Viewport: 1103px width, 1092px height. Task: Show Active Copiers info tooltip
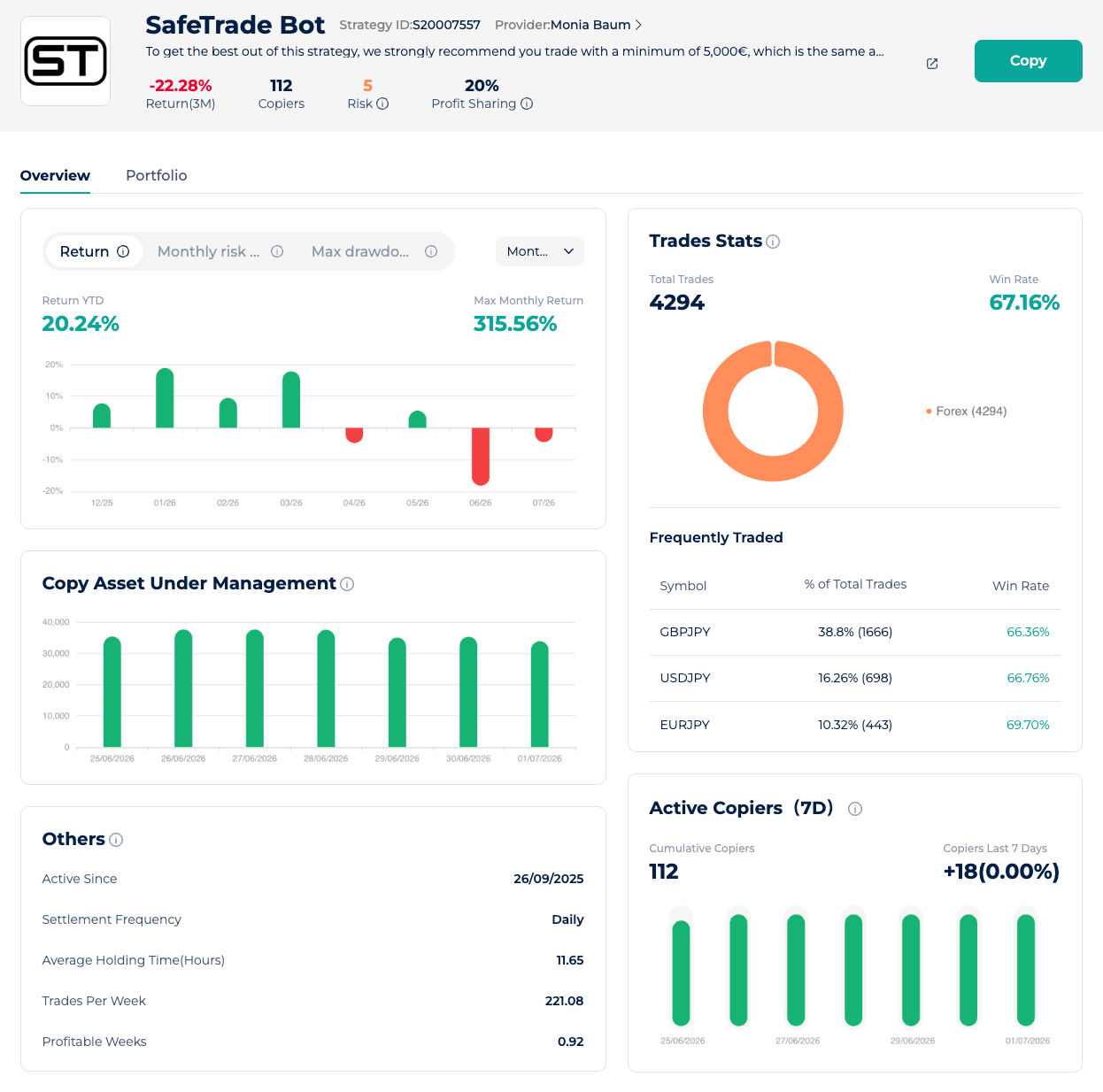tap(855, 809)
